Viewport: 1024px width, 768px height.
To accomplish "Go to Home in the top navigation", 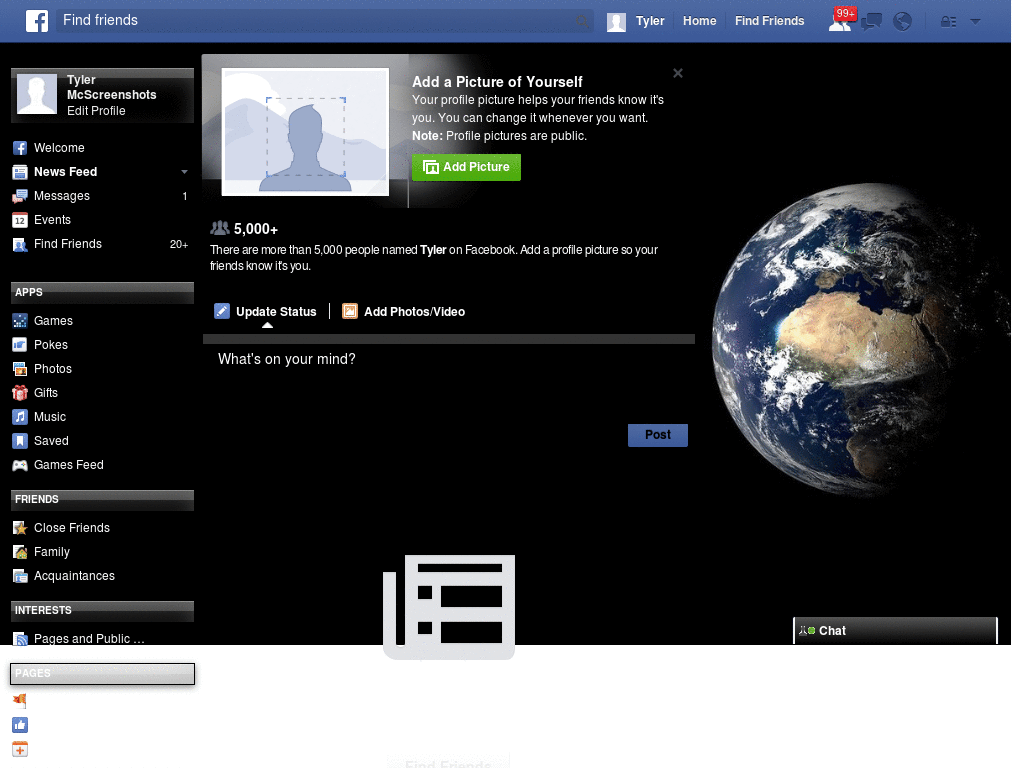I will 699,21.
